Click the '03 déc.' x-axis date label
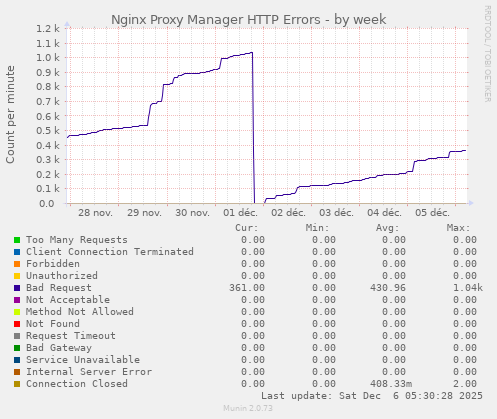The height and width of the screenshot is (419, 497). click(336, 213)
